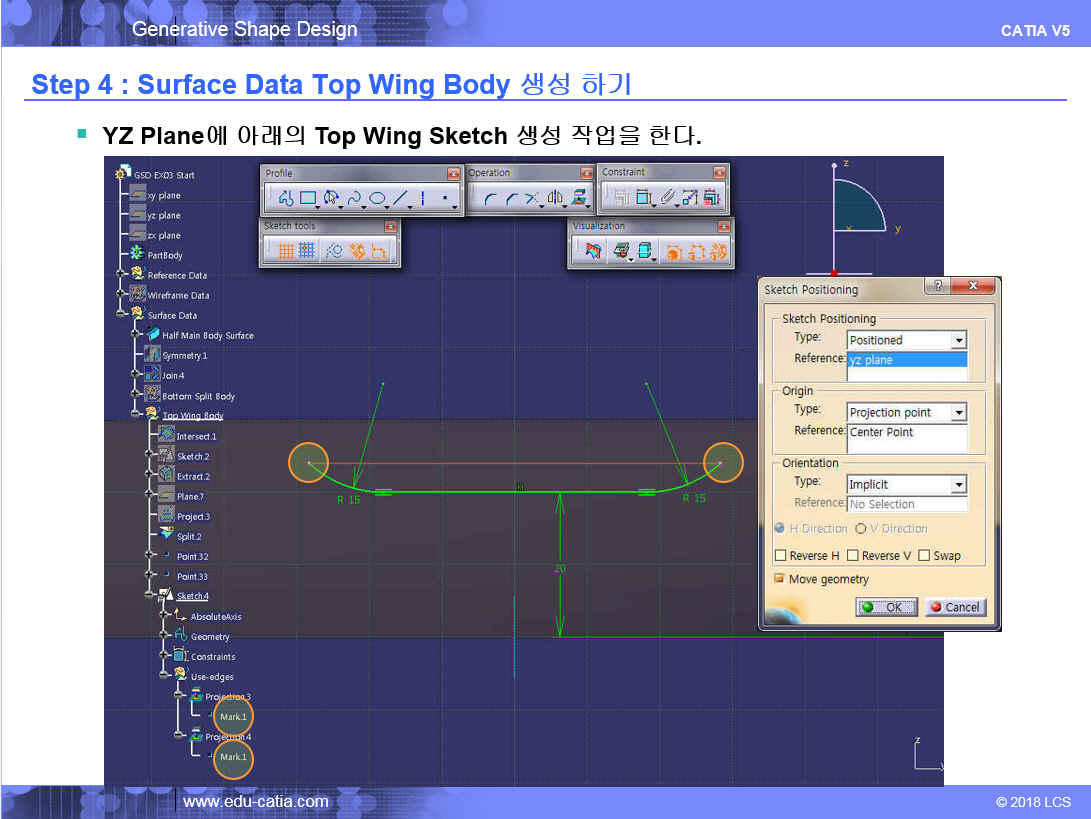The width and height of the screenshot is (1091, 819).
Task: Select the Ellipse tool in Profile toolbar
Action: coord(377,198)
